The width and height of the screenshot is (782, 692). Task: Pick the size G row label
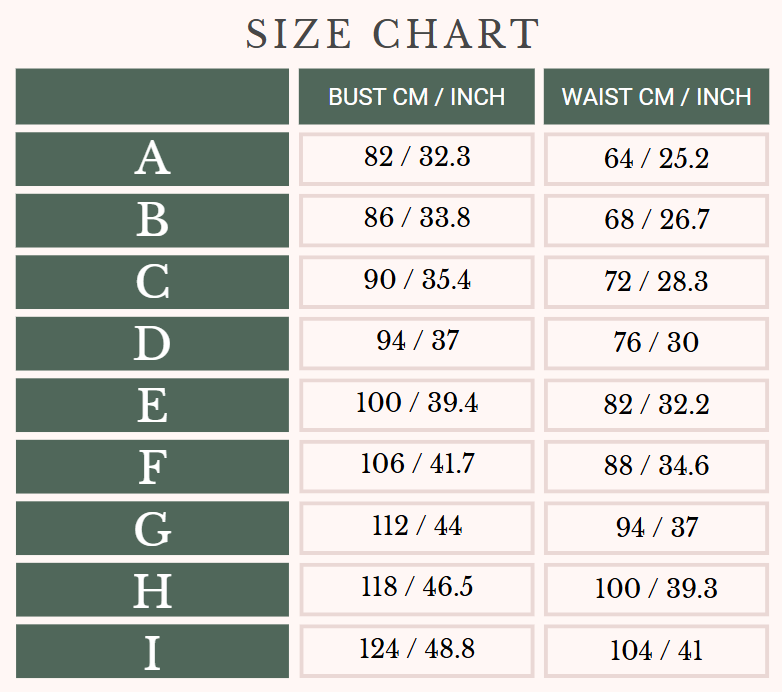[x=152, y=528]
